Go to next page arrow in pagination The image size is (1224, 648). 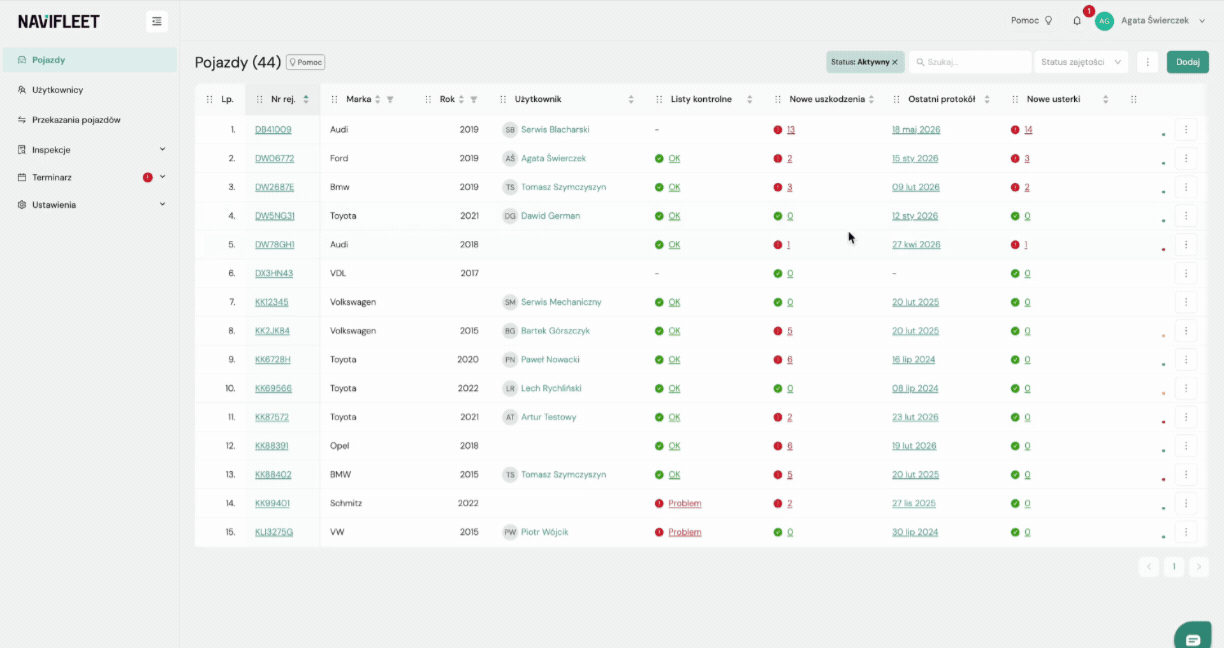pyautogui.click(x=1199, y=567)
